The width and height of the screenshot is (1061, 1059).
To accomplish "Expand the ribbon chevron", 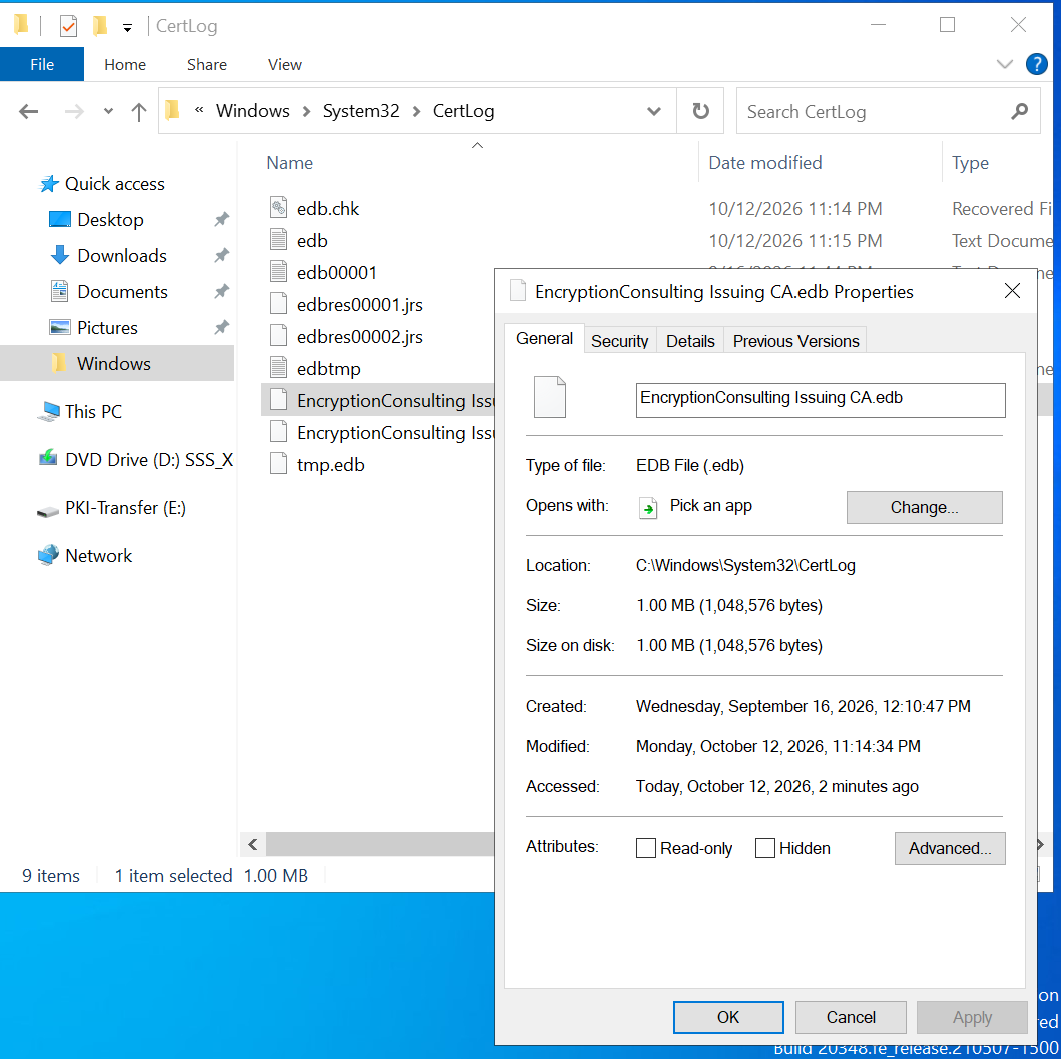I will point(1005,64).
